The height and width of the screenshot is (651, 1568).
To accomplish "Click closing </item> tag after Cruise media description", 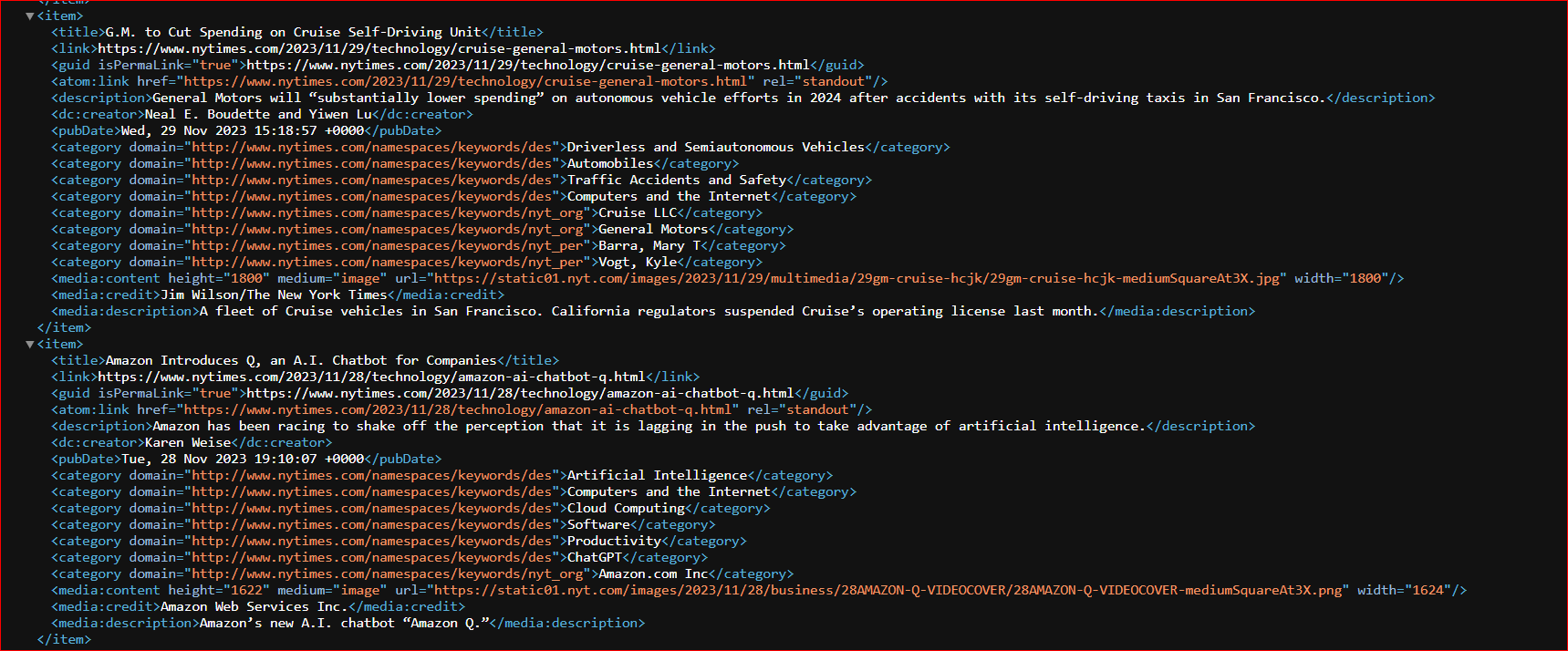I will (64, 327).
